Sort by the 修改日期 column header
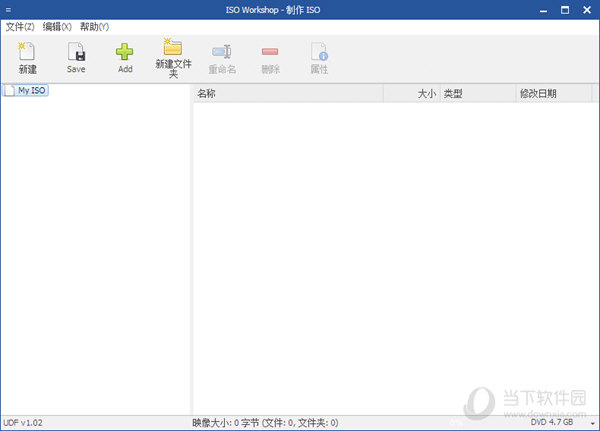 [554, 93]
